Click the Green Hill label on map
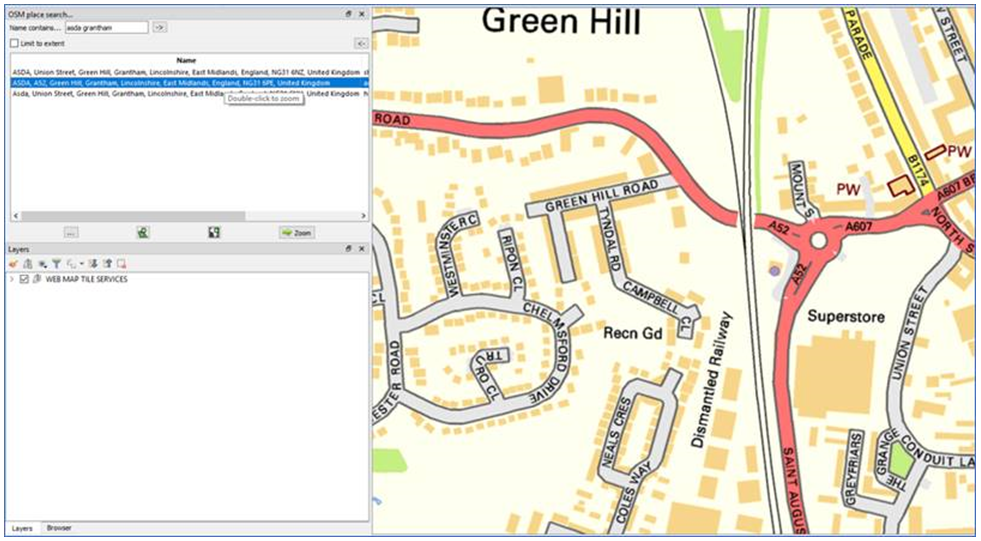Screen dimensions: 981x541 [561, 22]
